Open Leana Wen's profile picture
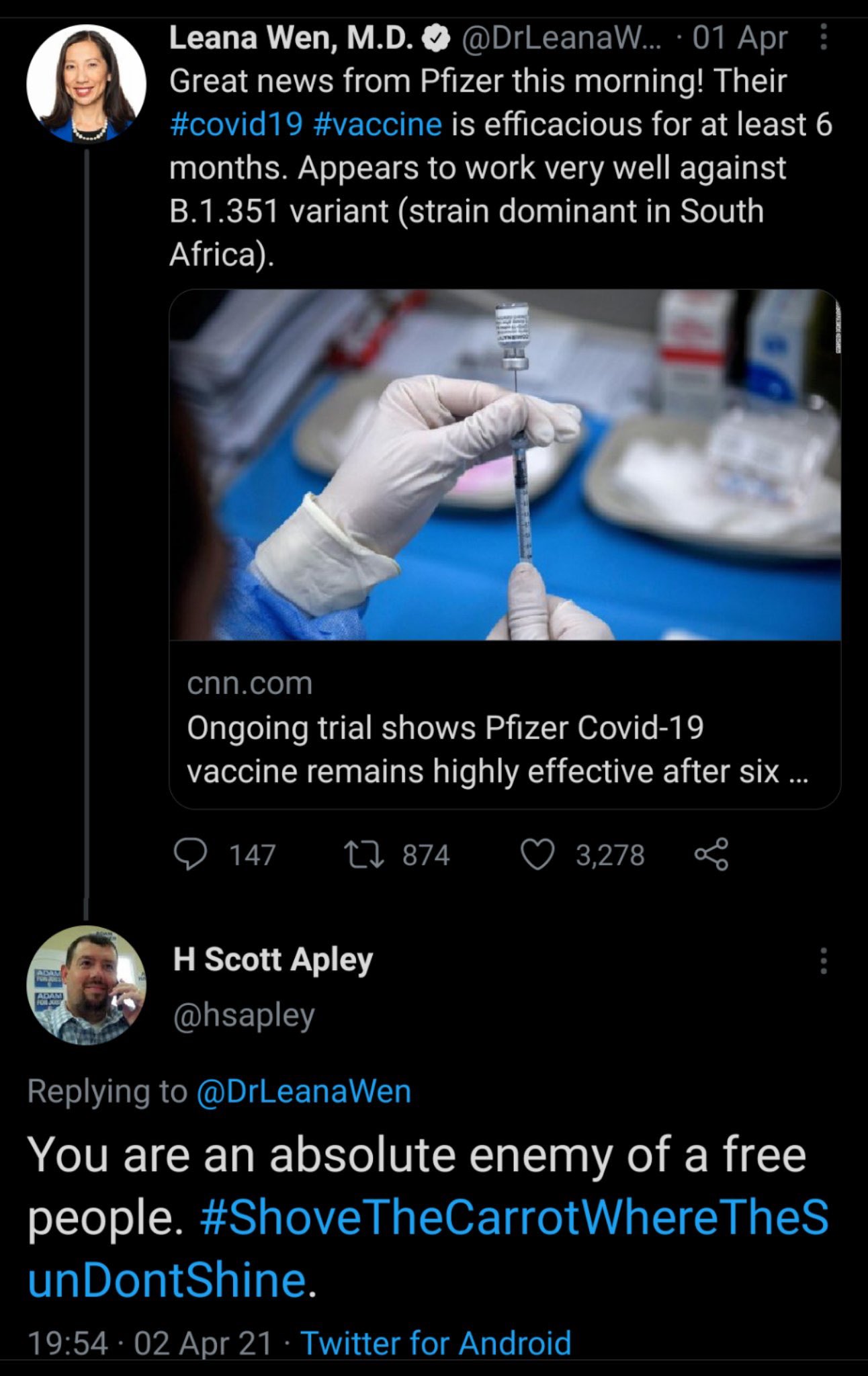The image size is (868, 1376). coord(86,84)
